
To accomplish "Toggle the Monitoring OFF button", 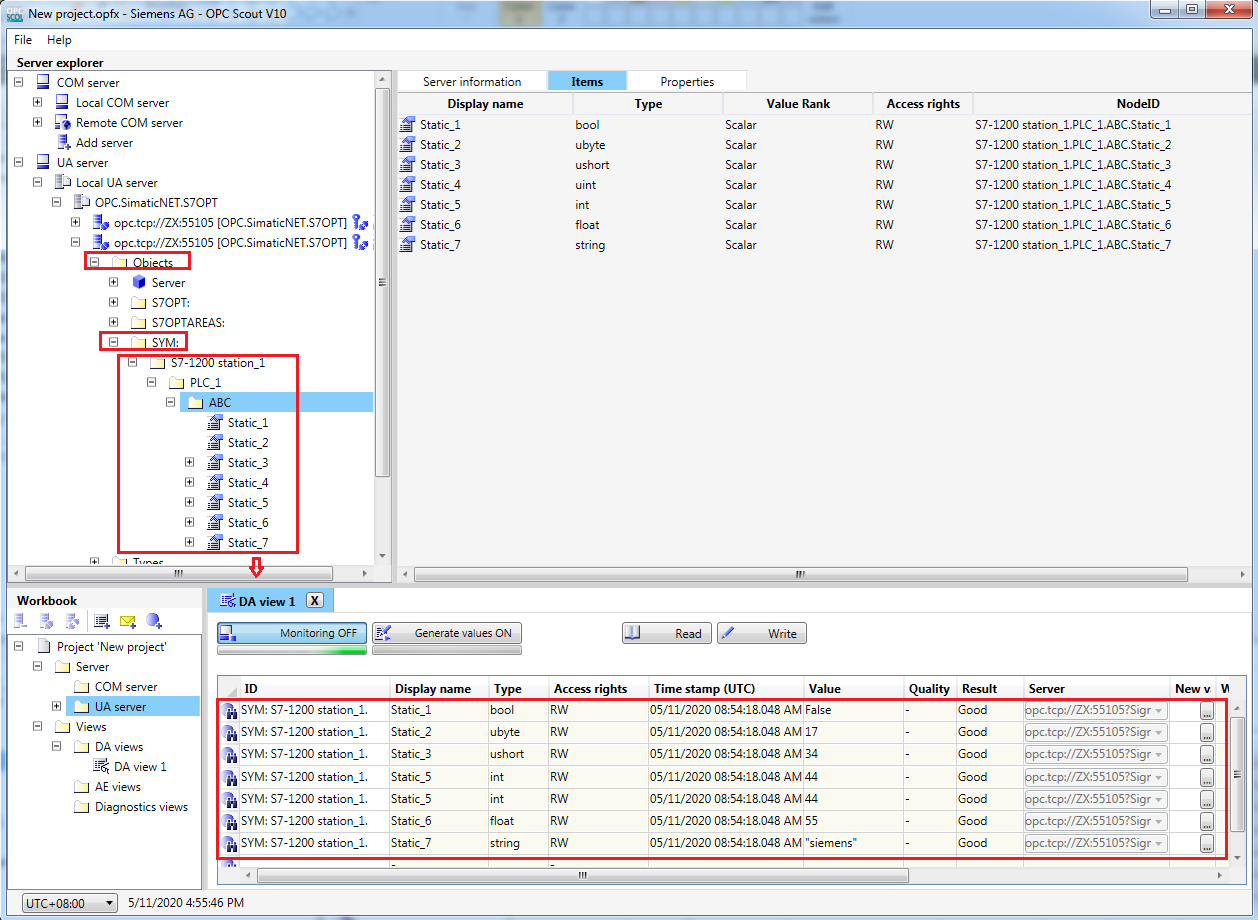I will (x=292, y=633).
